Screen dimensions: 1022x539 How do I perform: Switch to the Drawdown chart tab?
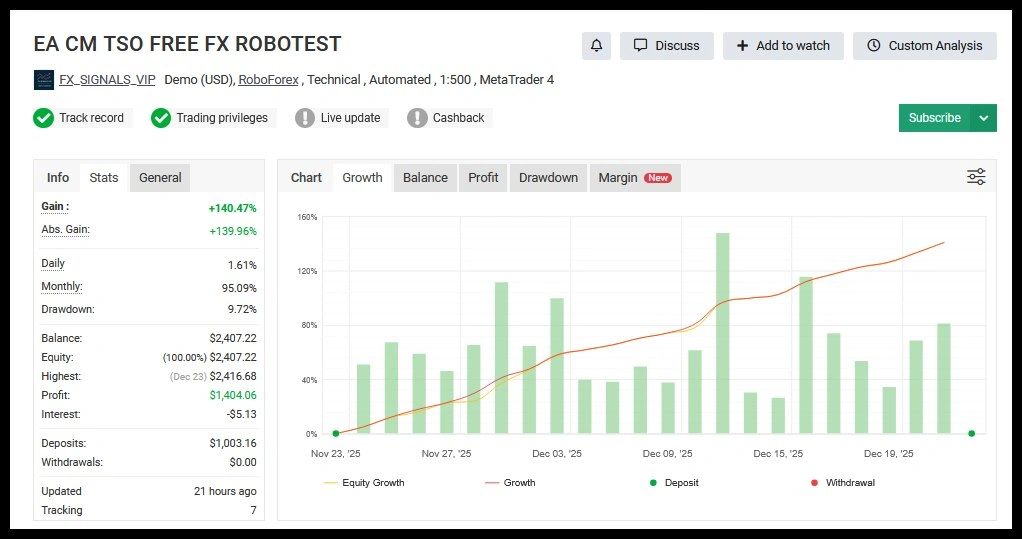pos(548,178)
